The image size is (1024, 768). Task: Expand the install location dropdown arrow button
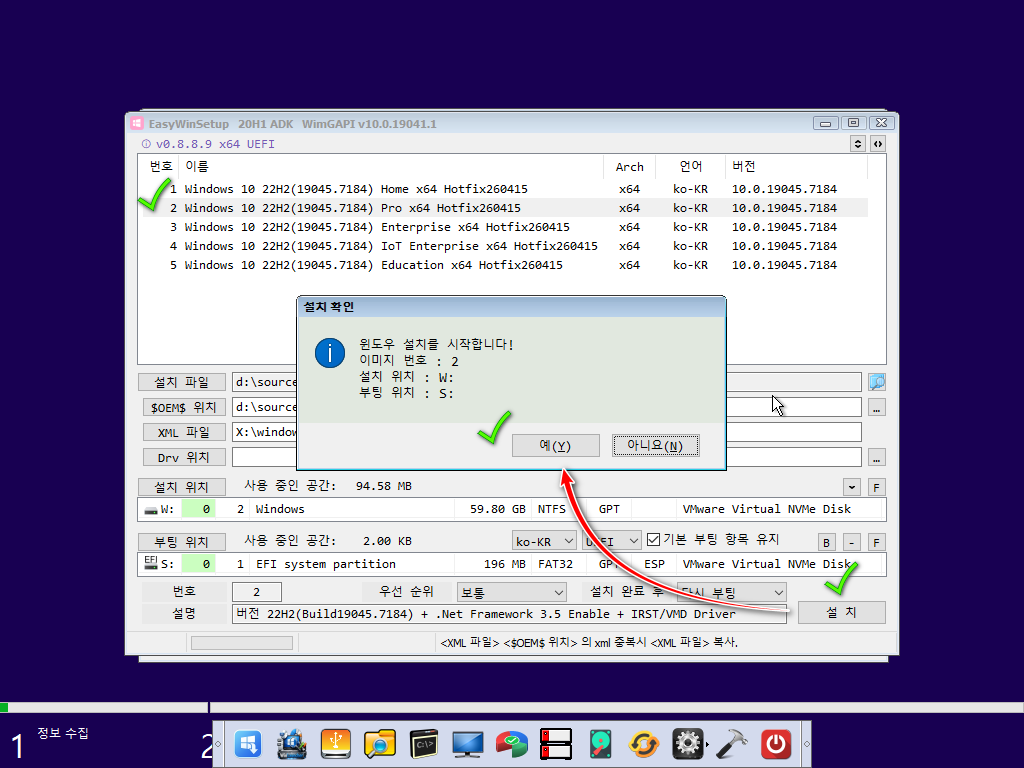852,487
